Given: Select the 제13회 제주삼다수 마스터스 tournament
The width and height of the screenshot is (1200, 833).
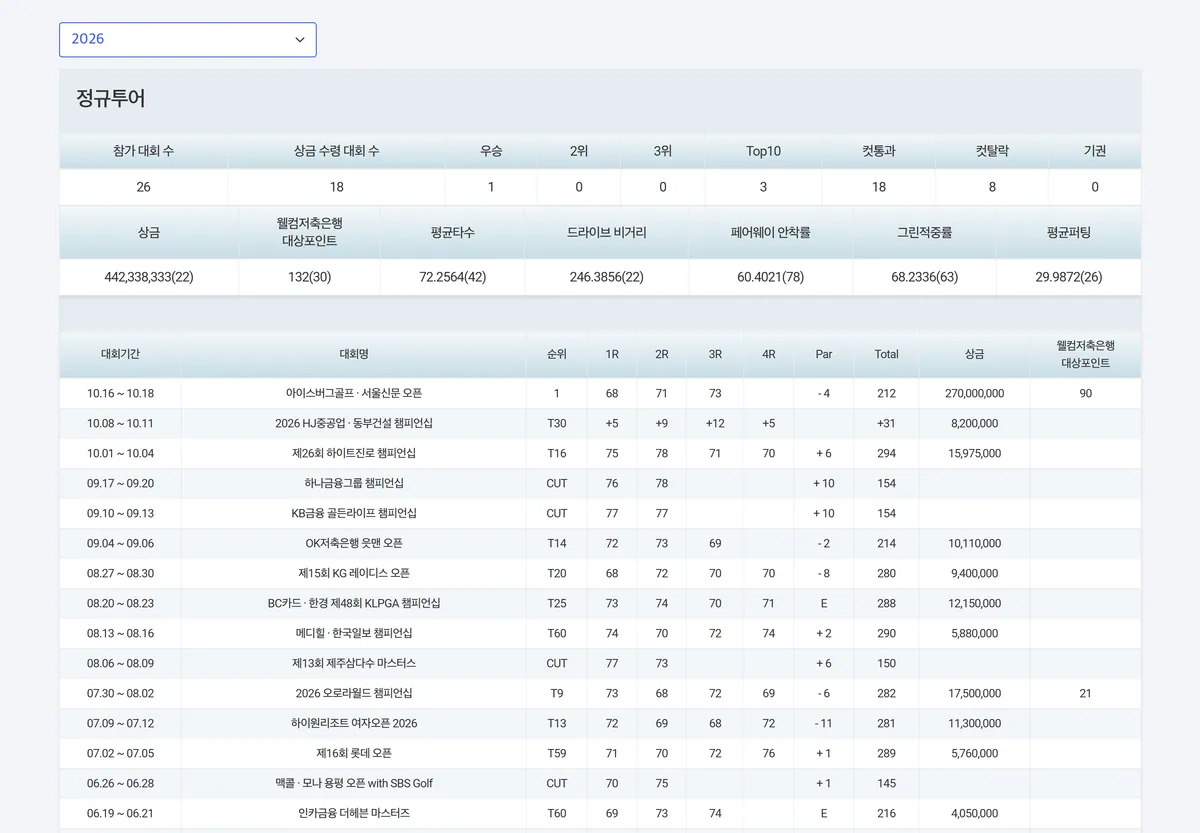Looking at the screenshot, I should click(x=354, y=664).
